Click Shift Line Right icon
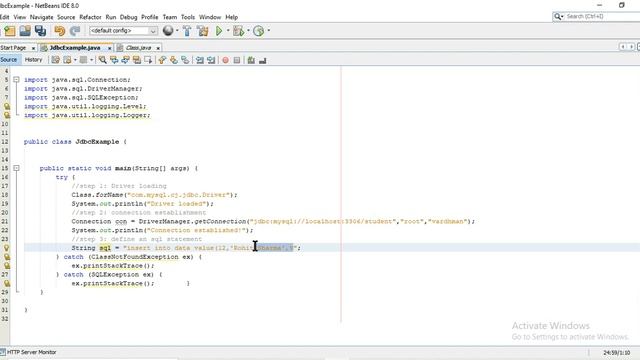640x360 pixels. [211, 60]
